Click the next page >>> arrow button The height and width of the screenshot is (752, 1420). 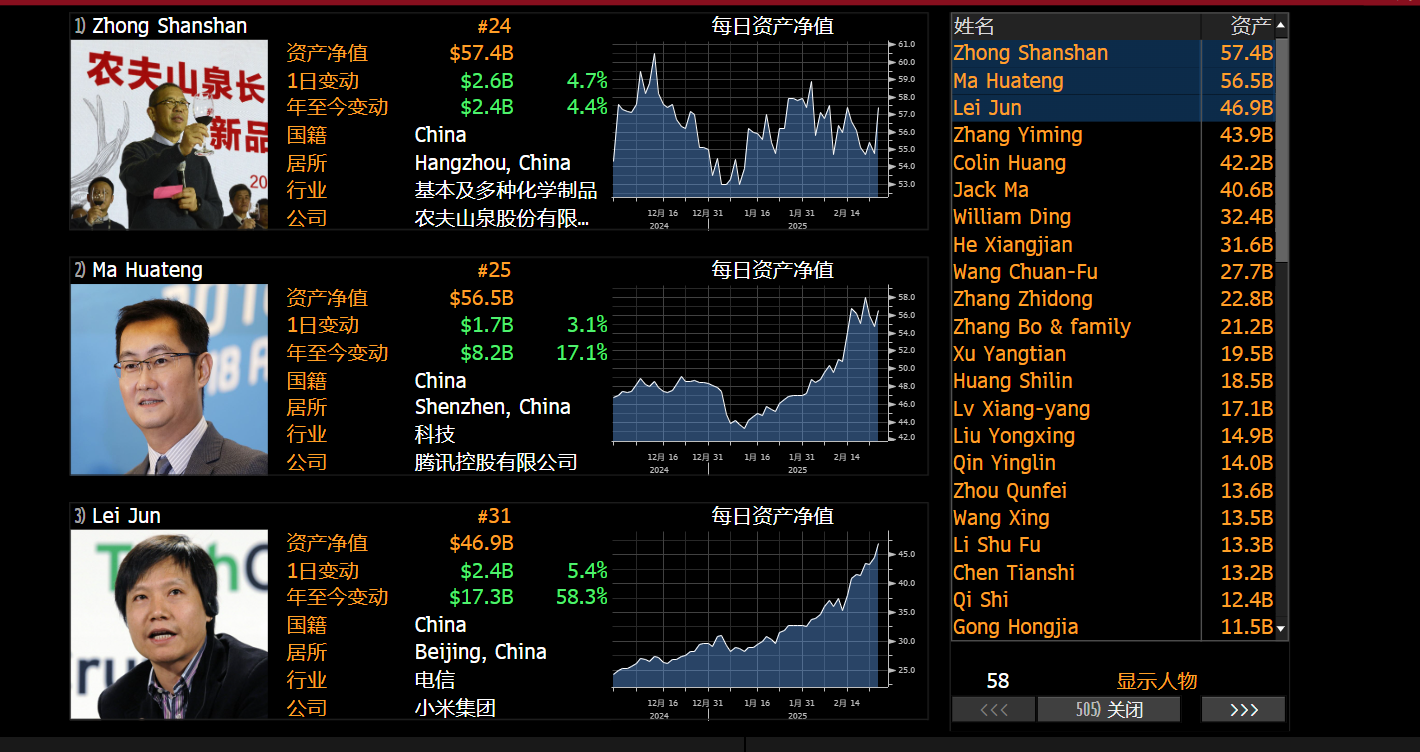pyautogui.click(x=1243, y=710)
